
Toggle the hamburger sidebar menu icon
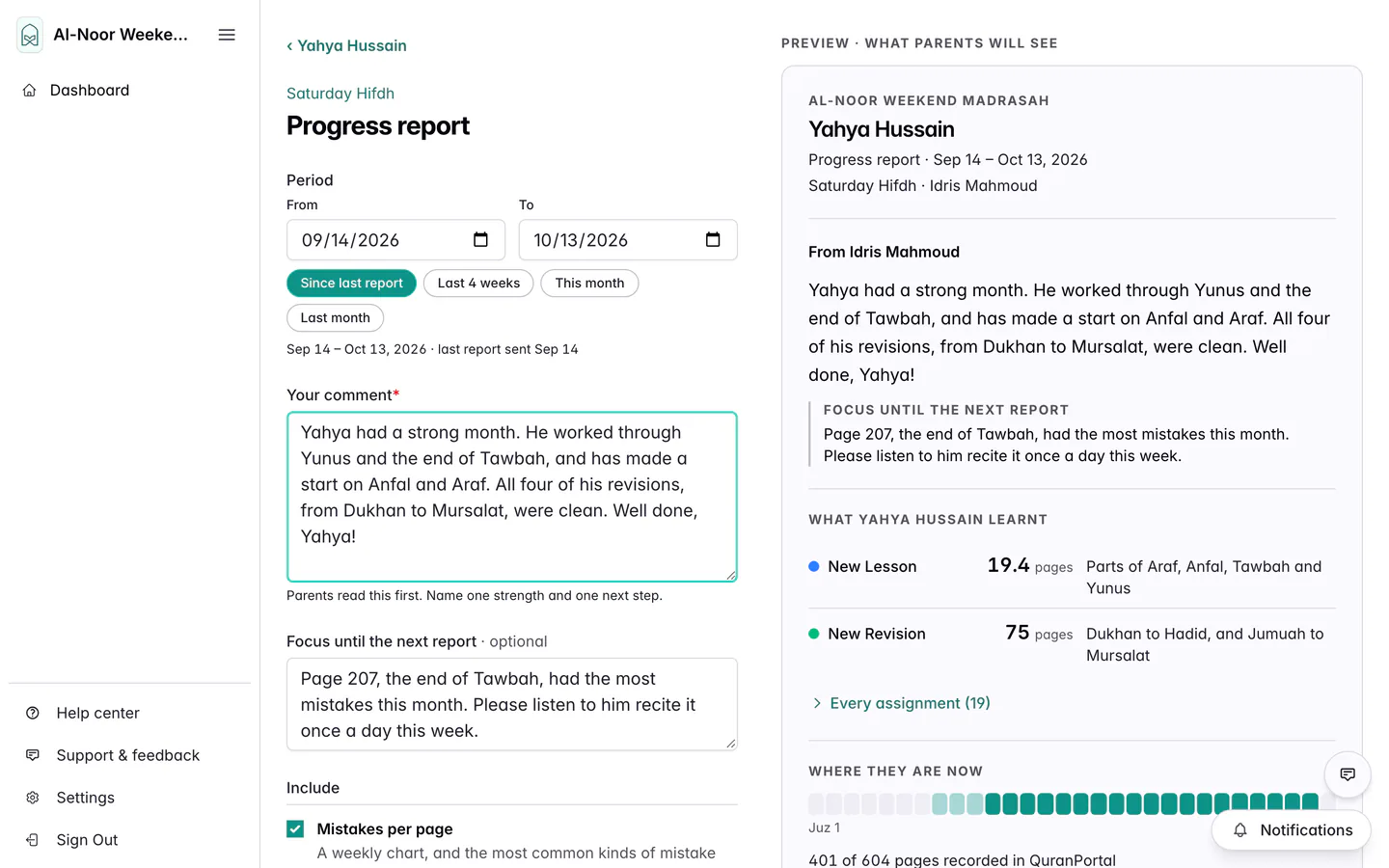click(227, 35)
